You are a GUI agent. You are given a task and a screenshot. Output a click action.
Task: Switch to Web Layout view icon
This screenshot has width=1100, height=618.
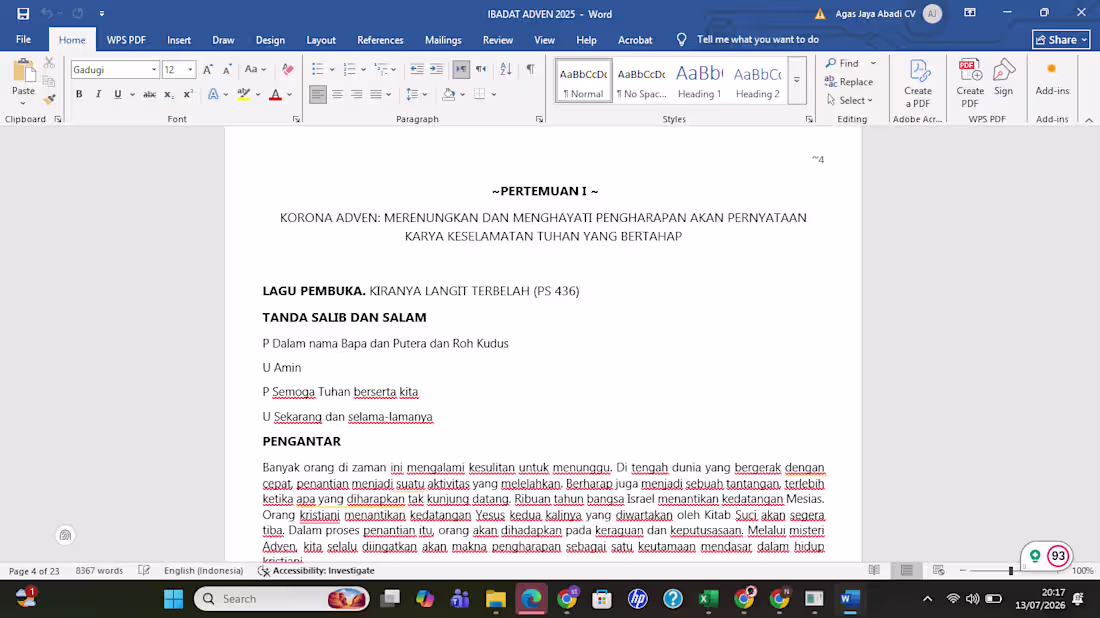point(939,570)
